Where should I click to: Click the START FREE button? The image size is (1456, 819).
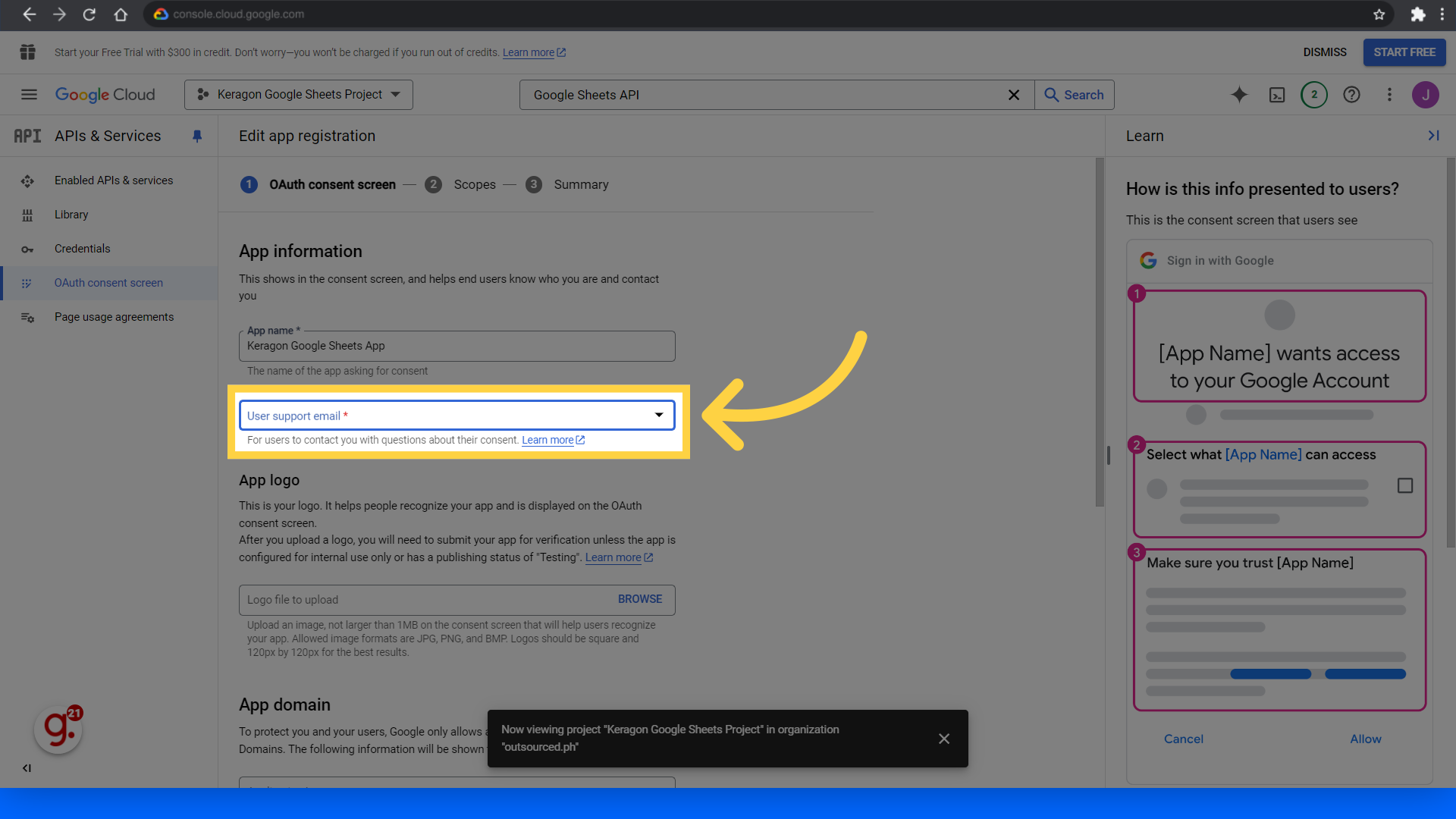click(1404, 52)
